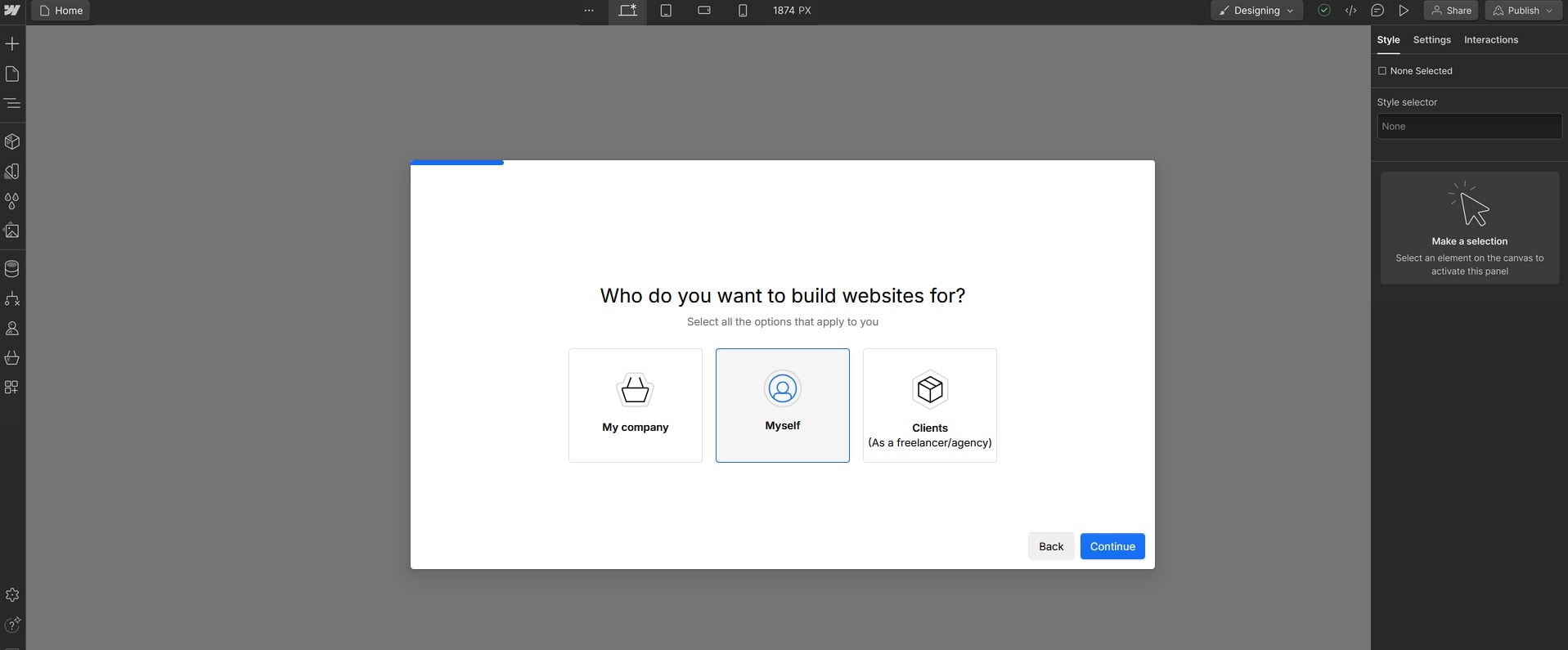Check the green publish status icon
The image size is (1568, 650).
click(1324, 11)
